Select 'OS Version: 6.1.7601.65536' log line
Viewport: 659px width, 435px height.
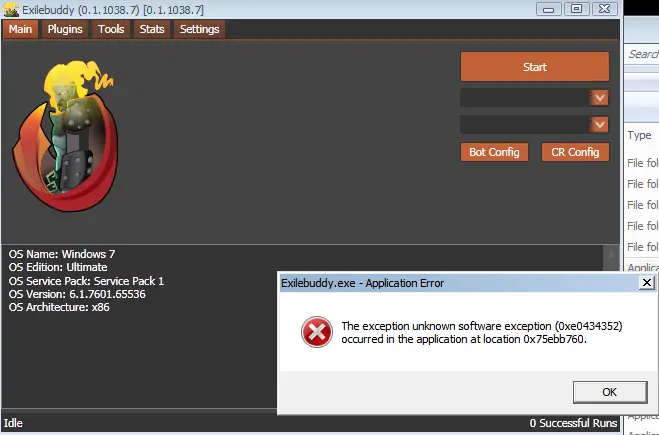(77, 294)
